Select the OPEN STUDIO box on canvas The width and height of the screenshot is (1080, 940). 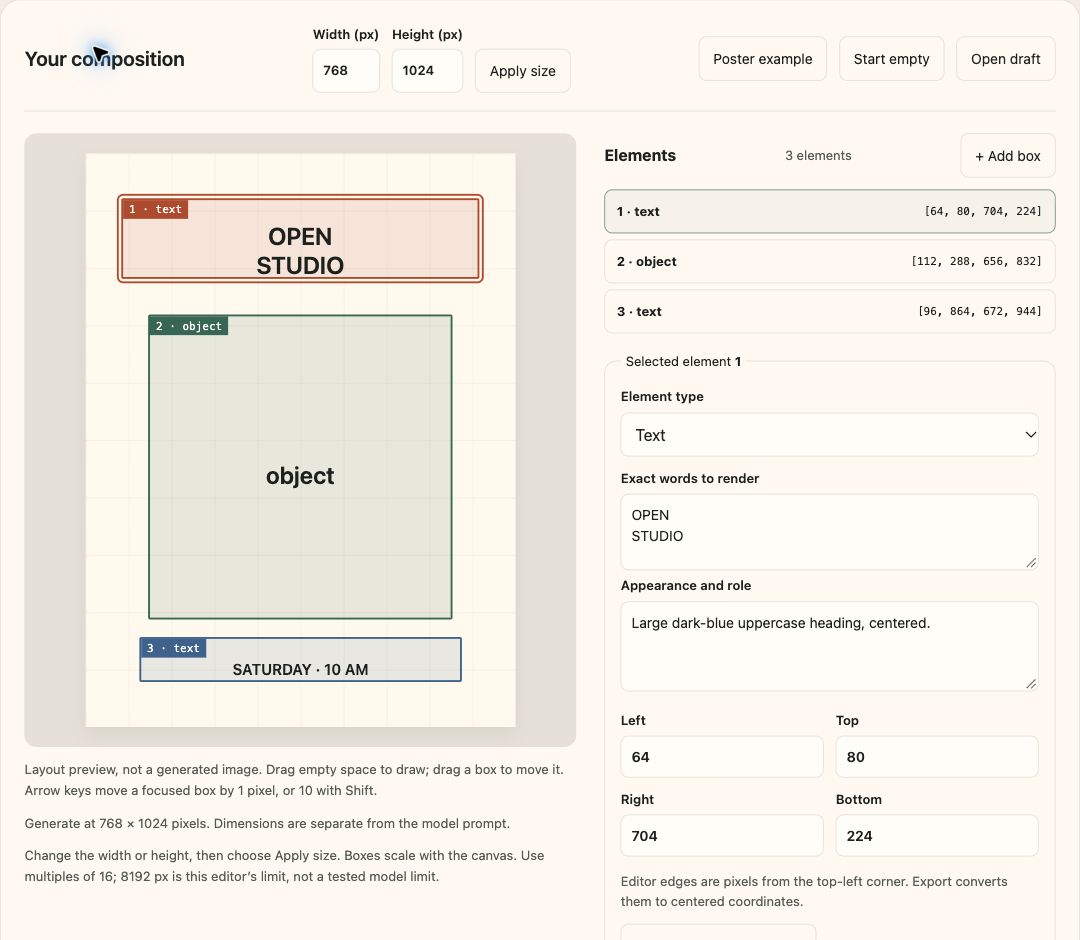pyautogui.click(x=300, y=238)
